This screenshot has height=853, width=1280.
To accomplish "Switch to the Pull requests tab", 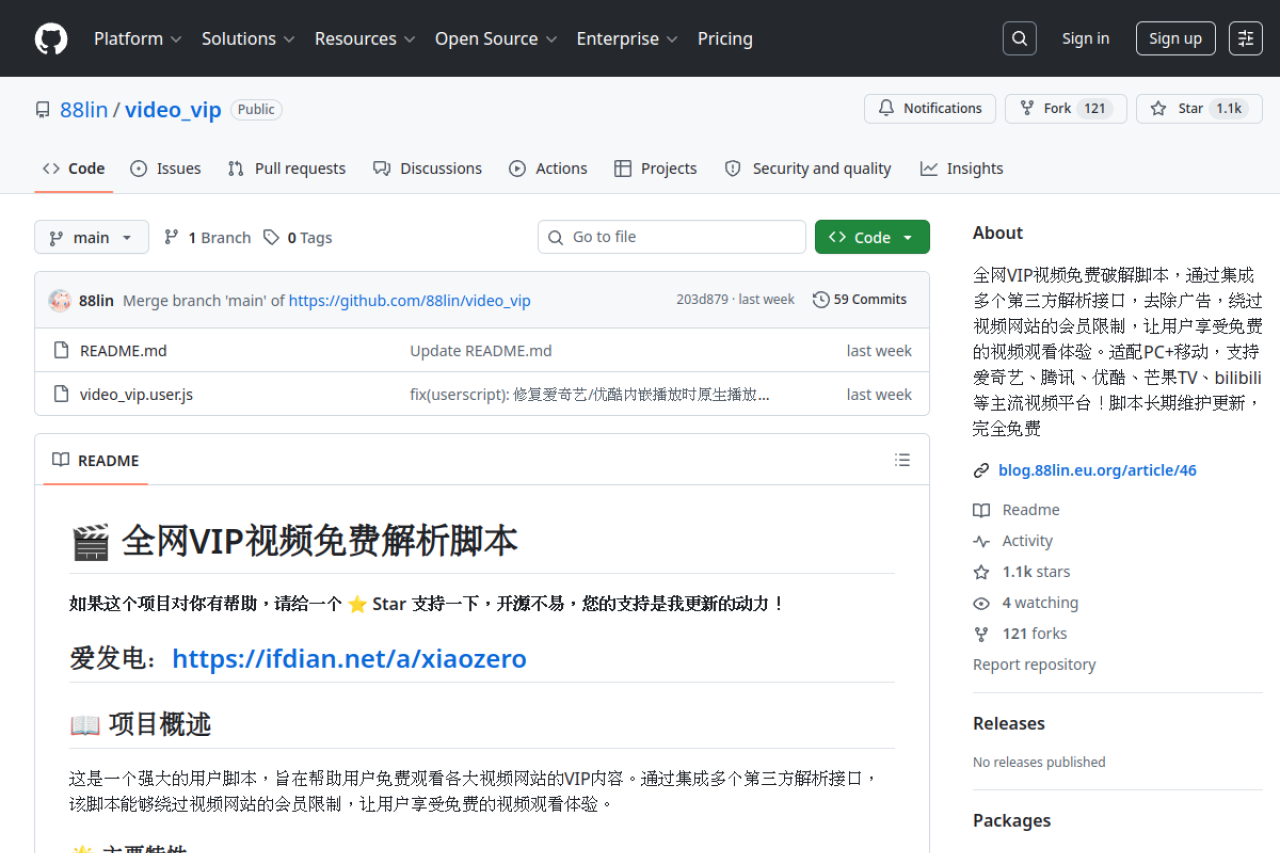I will pos(287,168).
